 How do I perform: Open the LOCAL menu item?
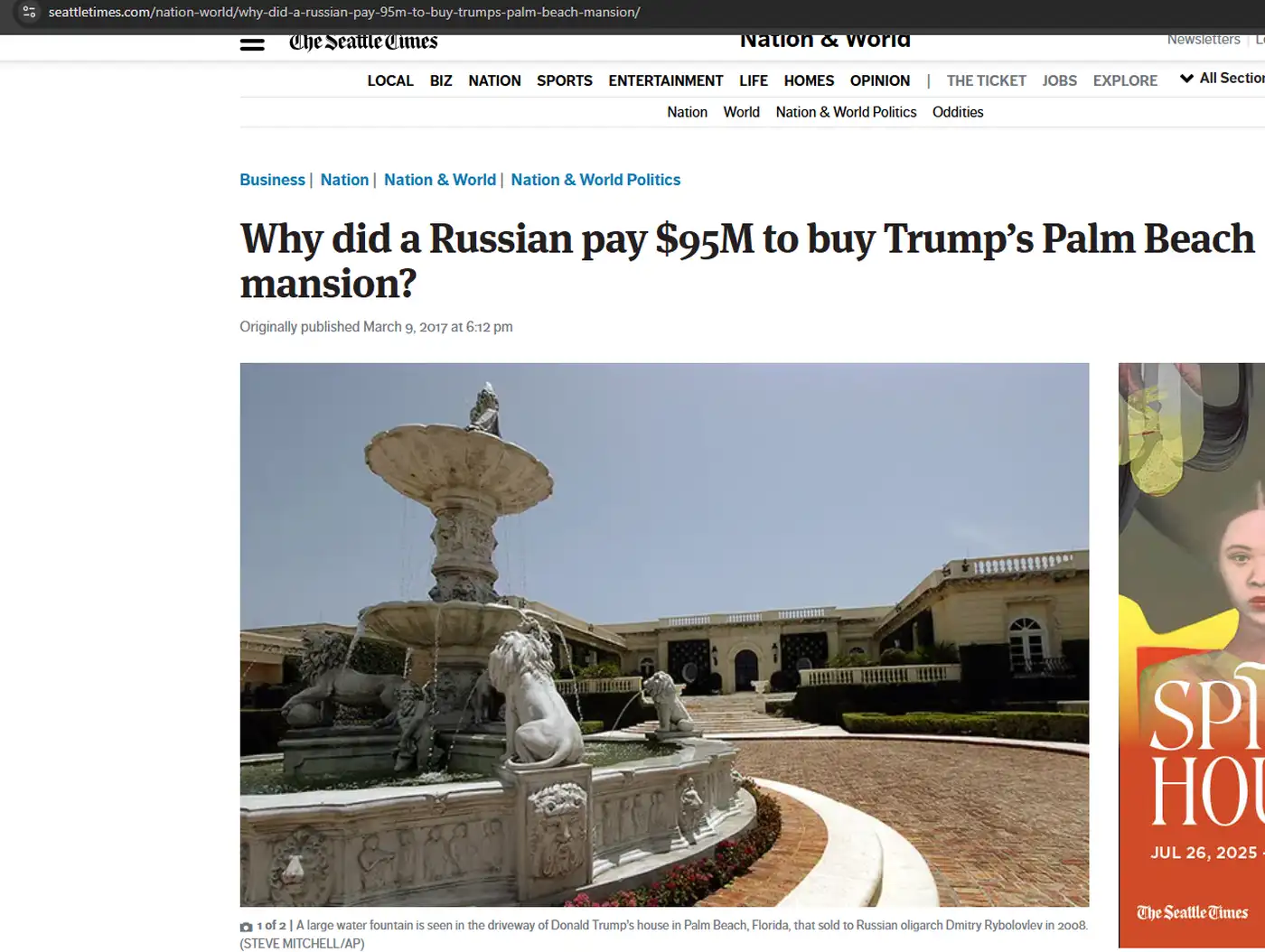pos(390,80)
